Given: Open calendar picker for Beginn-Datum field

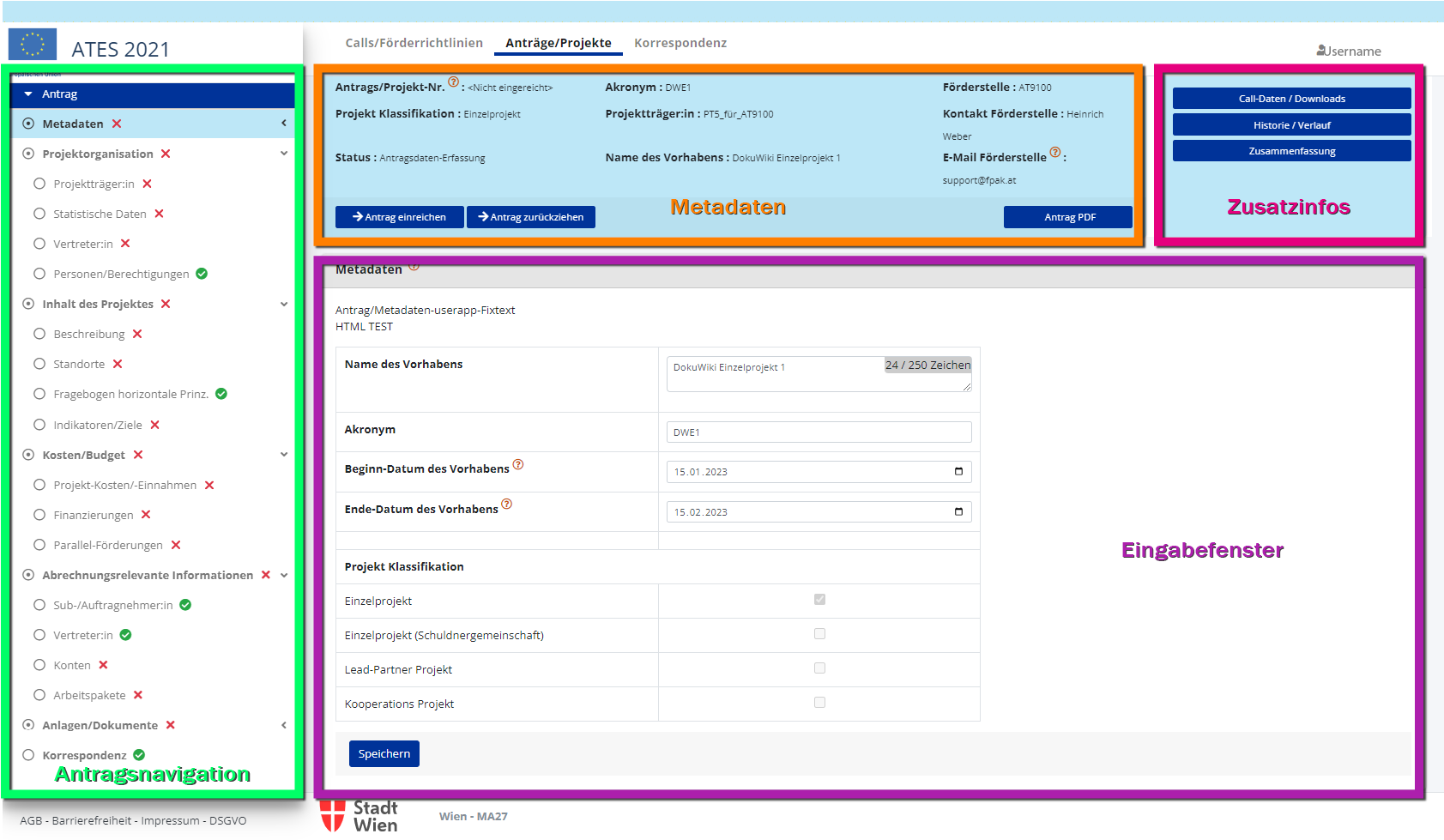Looking at the screenshot, I should pyautogui.click(x=958, y=471).
